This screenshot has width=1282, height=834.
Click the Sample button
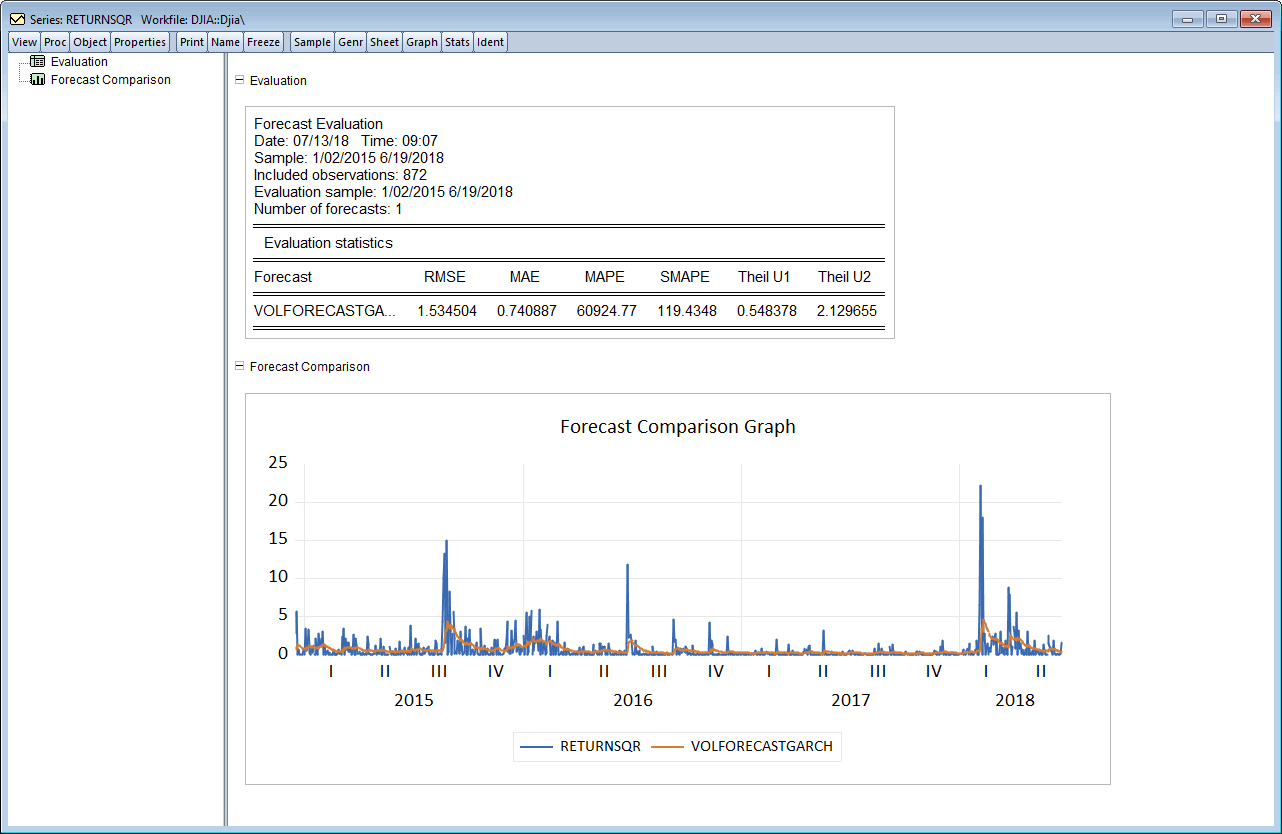[312, 42]
